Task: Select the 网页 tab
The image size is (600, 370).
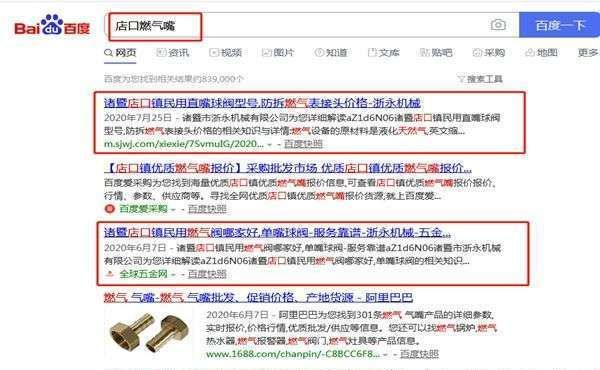Action: coord(120,52)
